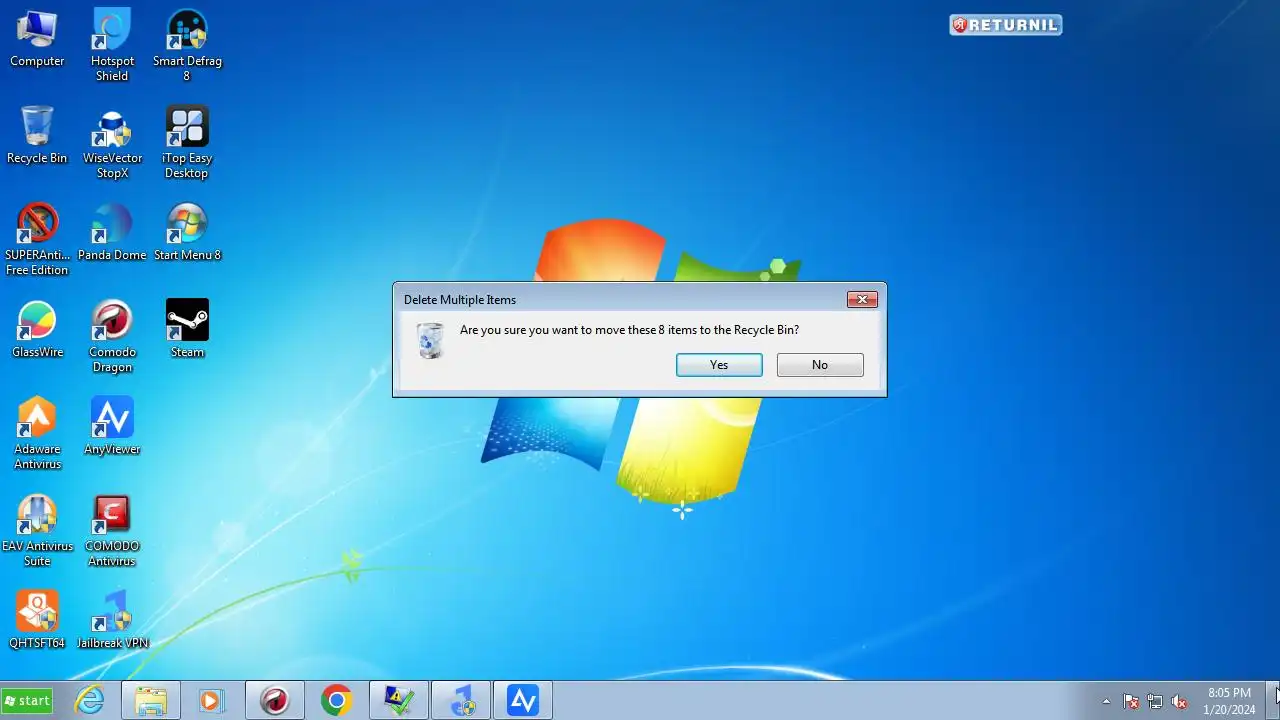Show hidden system tray icons
1280x720 pixels.
coord(1106,701)
